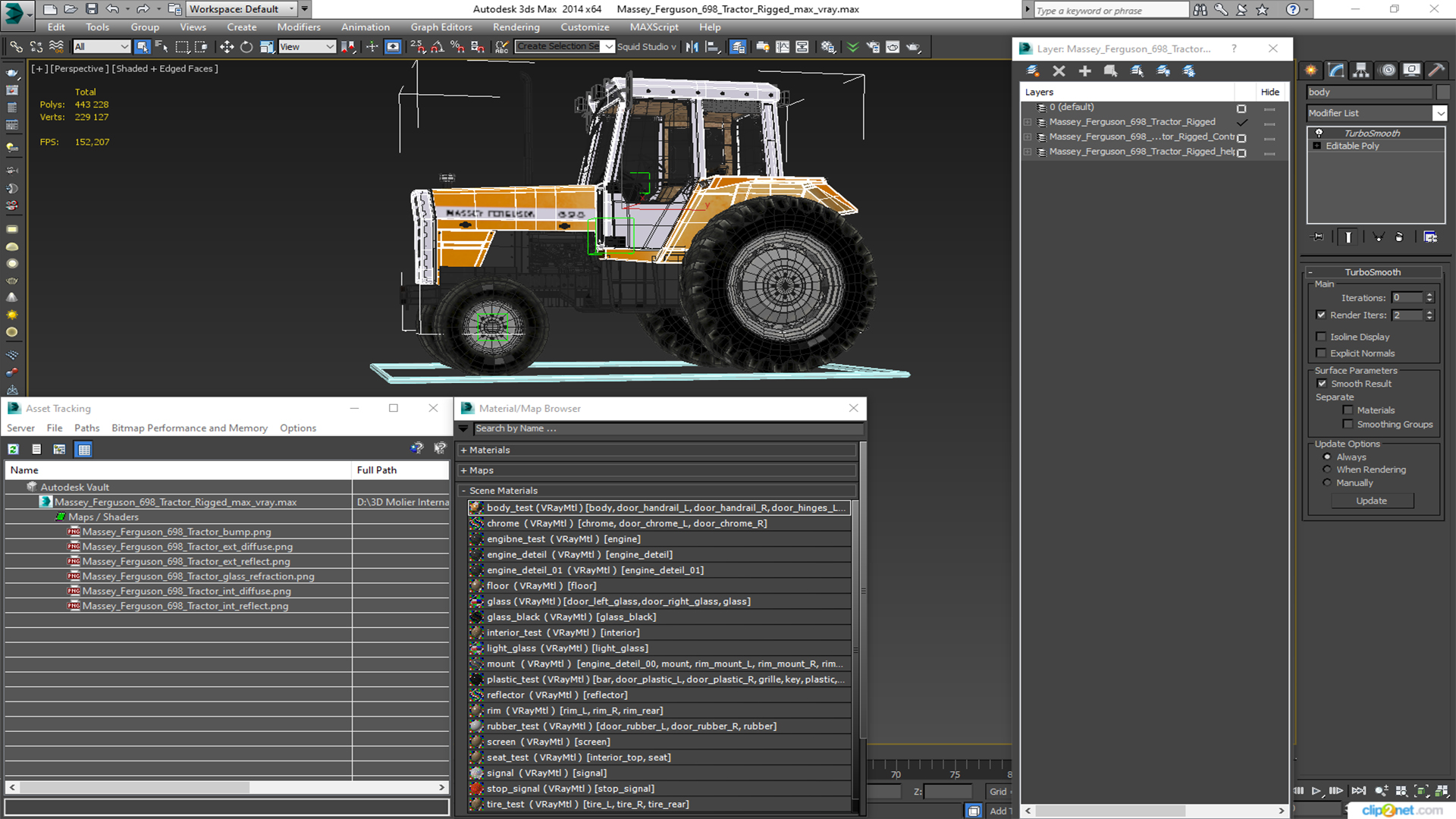Click Table View icon in Asset Tracking
The height and width of the screenshot is (819, 1456).
[84, 450]
